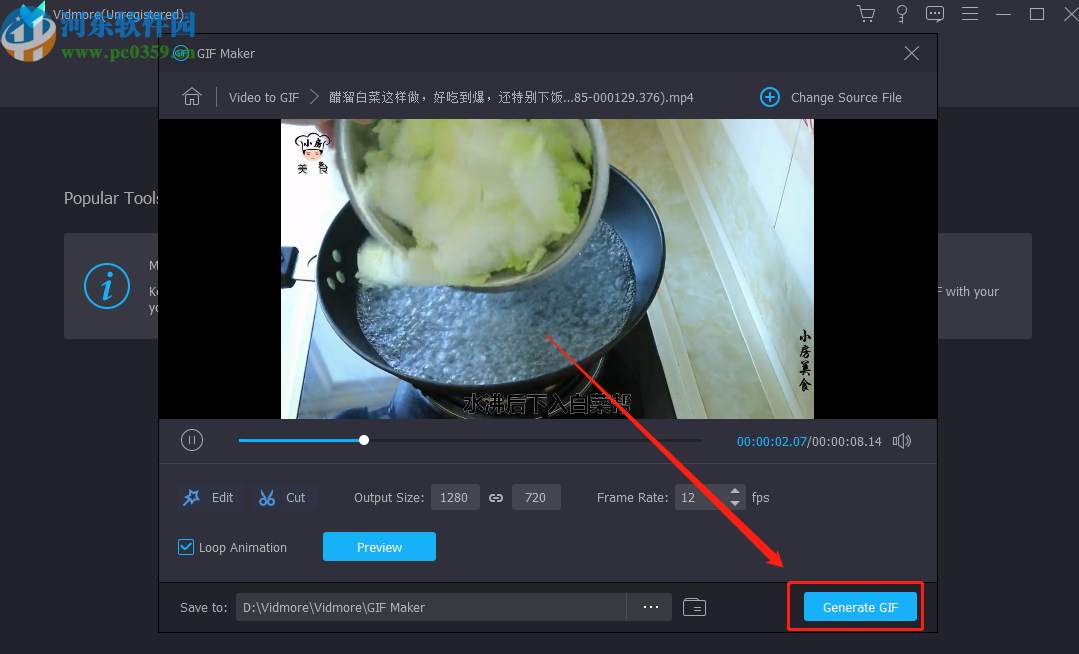Increase frame rate with up arrow

tap(736, 491)
